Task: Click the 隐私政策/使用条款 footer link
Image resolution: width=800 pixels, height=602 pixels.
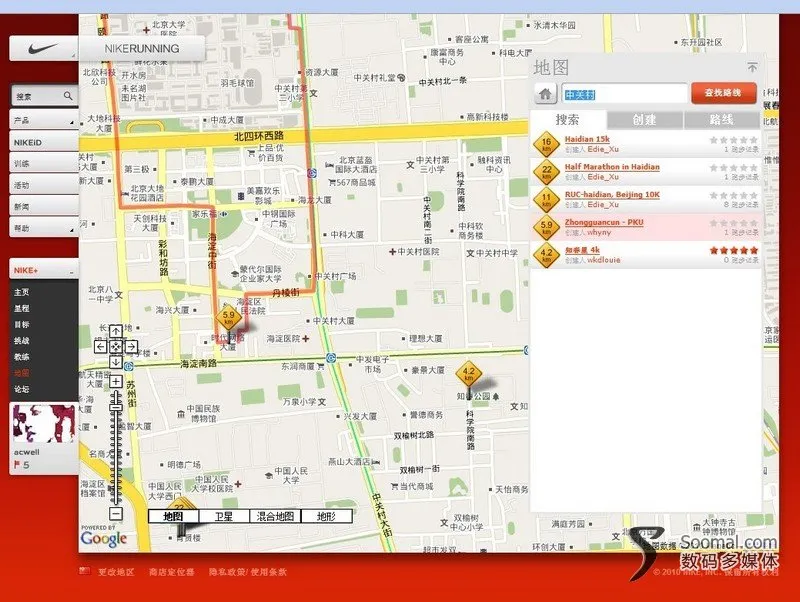Action: [x=247, y=572]
